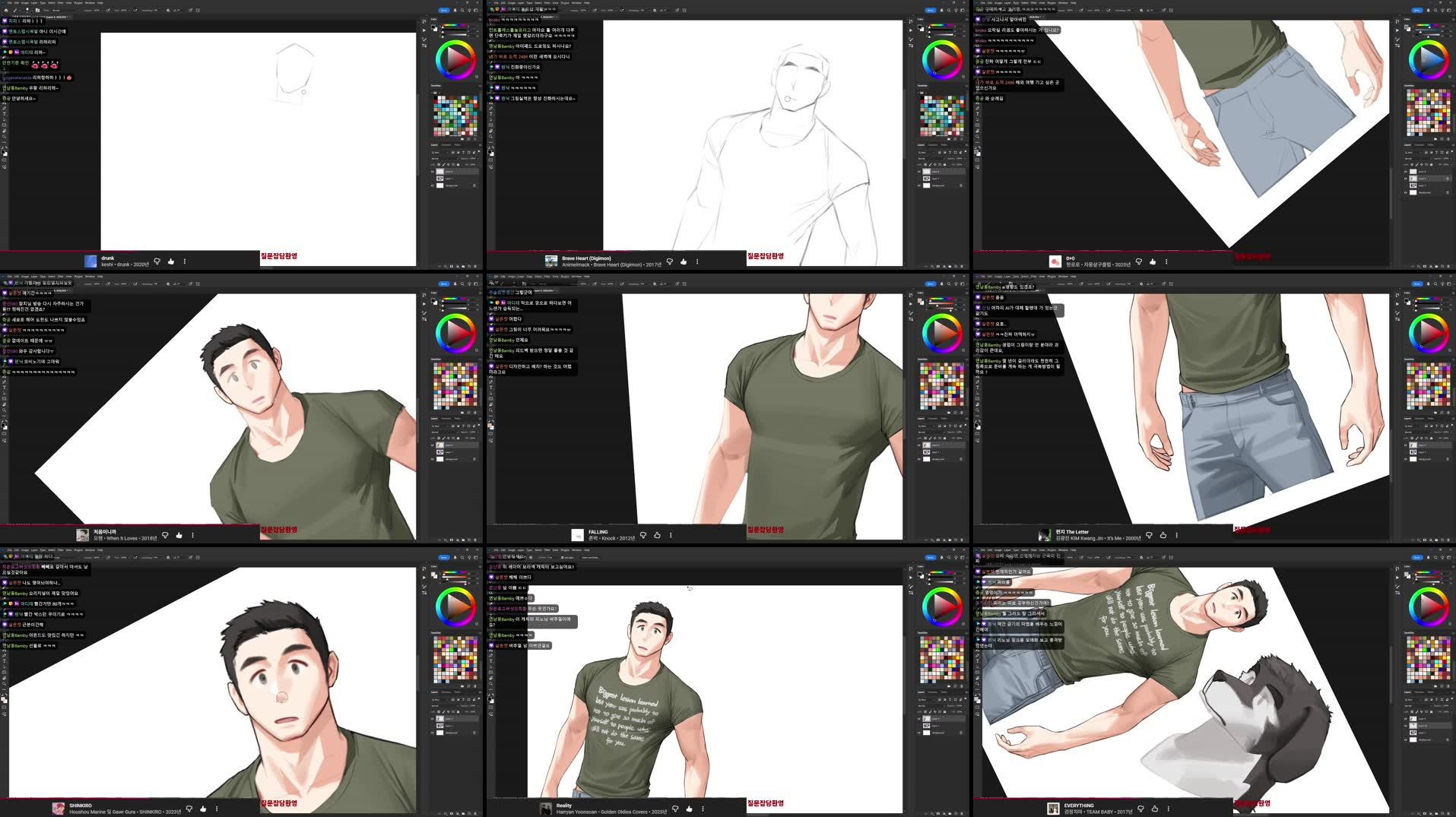
Task: Open the video's three-dot options button
Action: pyautogui.click(x=185, y=261)
